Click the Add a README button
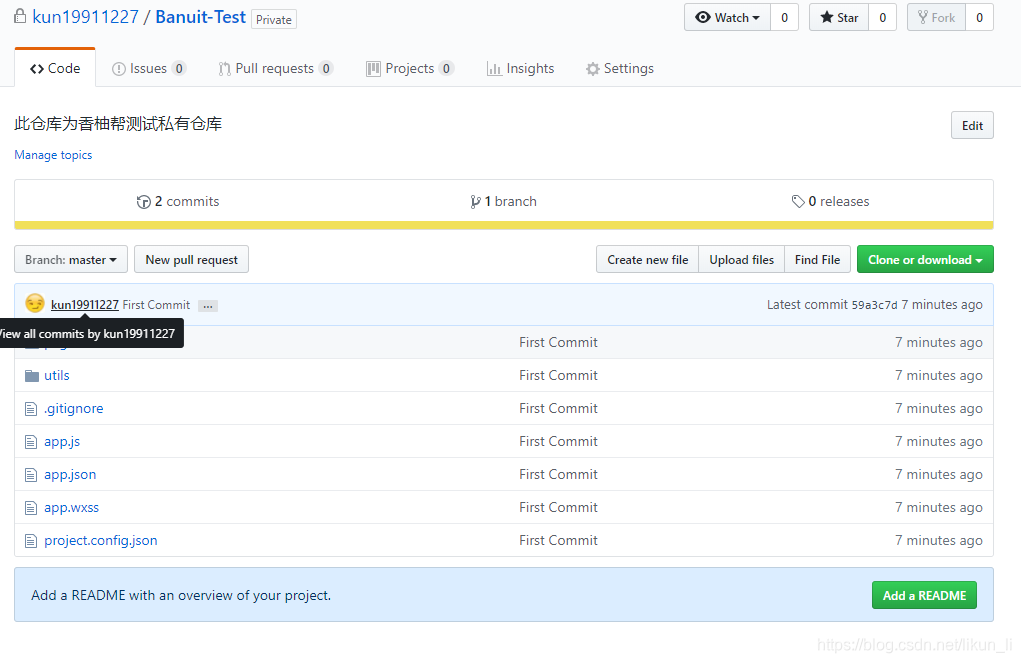The image size is (1021, 663). [x=924, y=595]
